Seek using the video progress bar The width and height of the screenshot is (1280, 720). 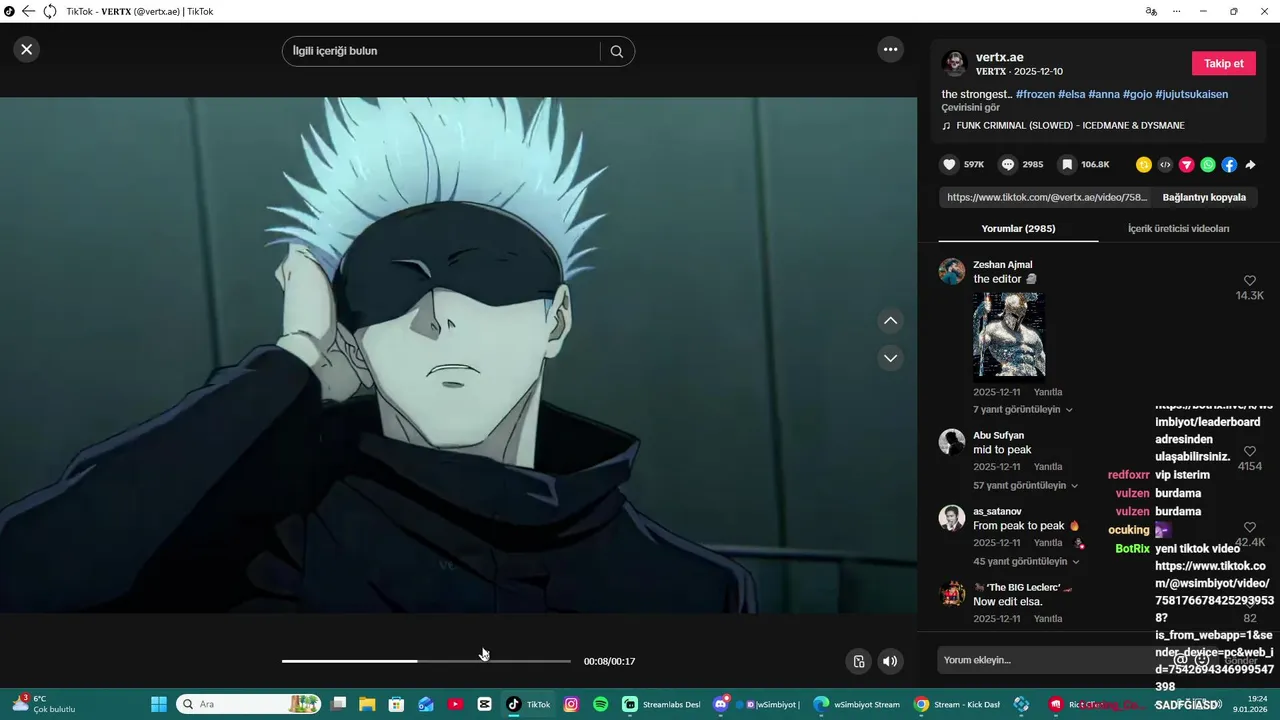pos(426,661)
